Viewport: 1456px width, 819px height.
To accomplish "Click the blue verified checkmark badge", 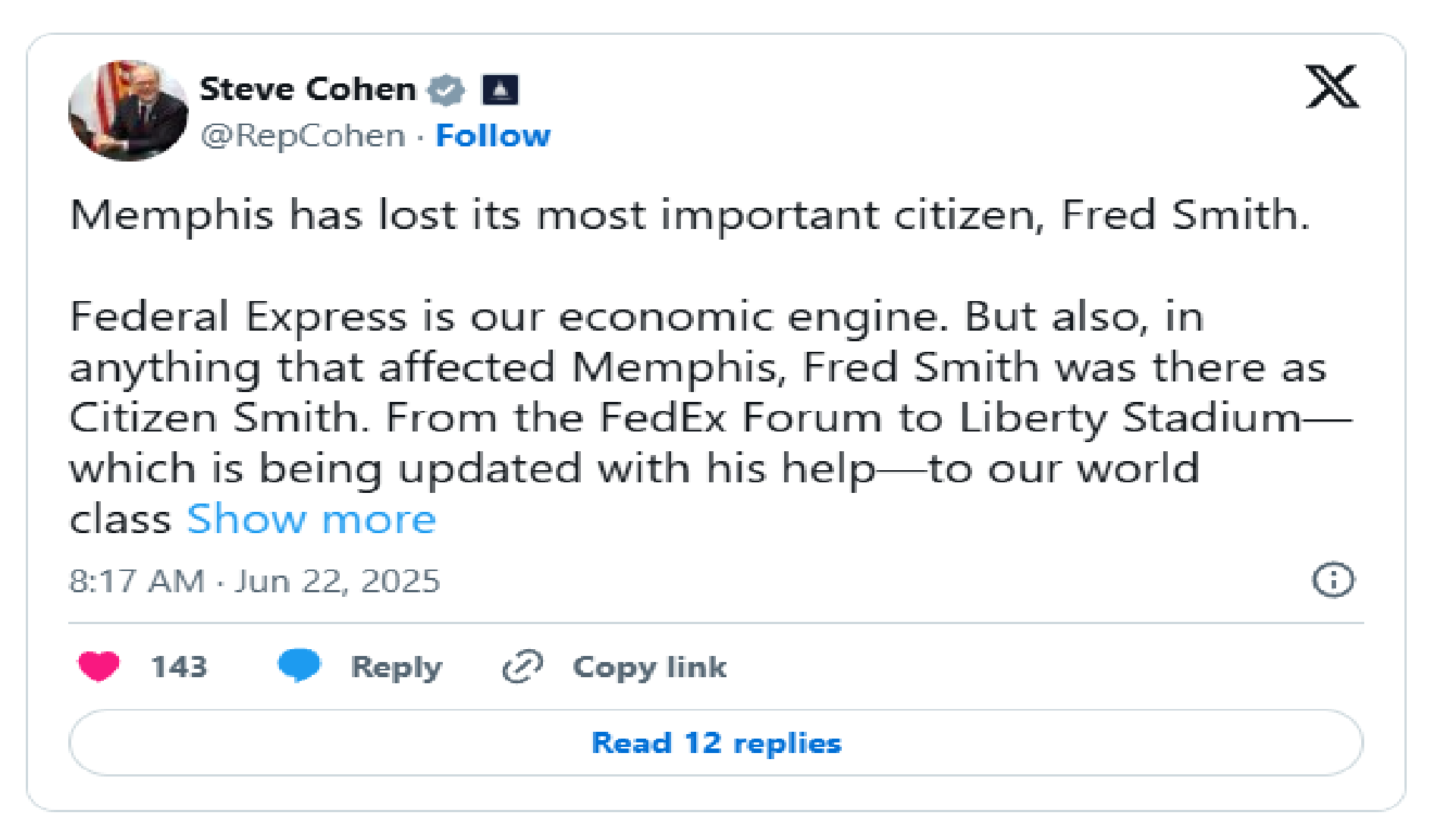I will 446,90.
